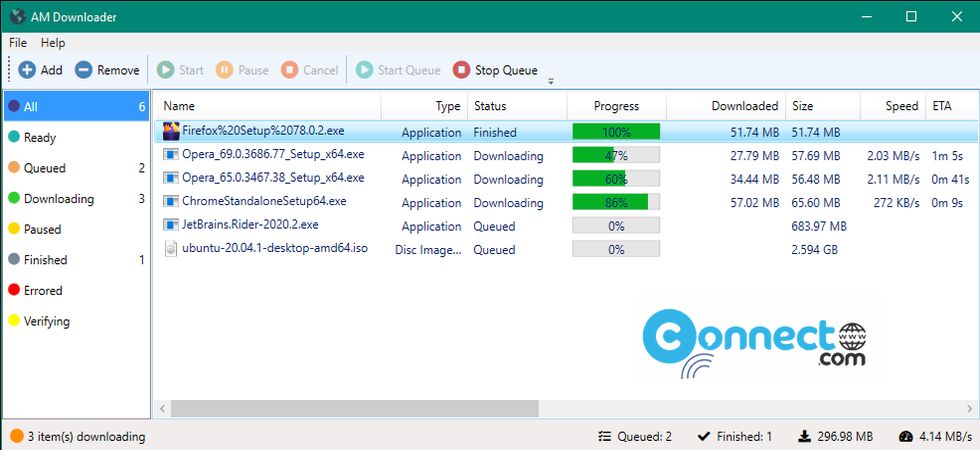The image size is (980, 450).
Task: Sort by the Type column header
Action: (424, 106)
